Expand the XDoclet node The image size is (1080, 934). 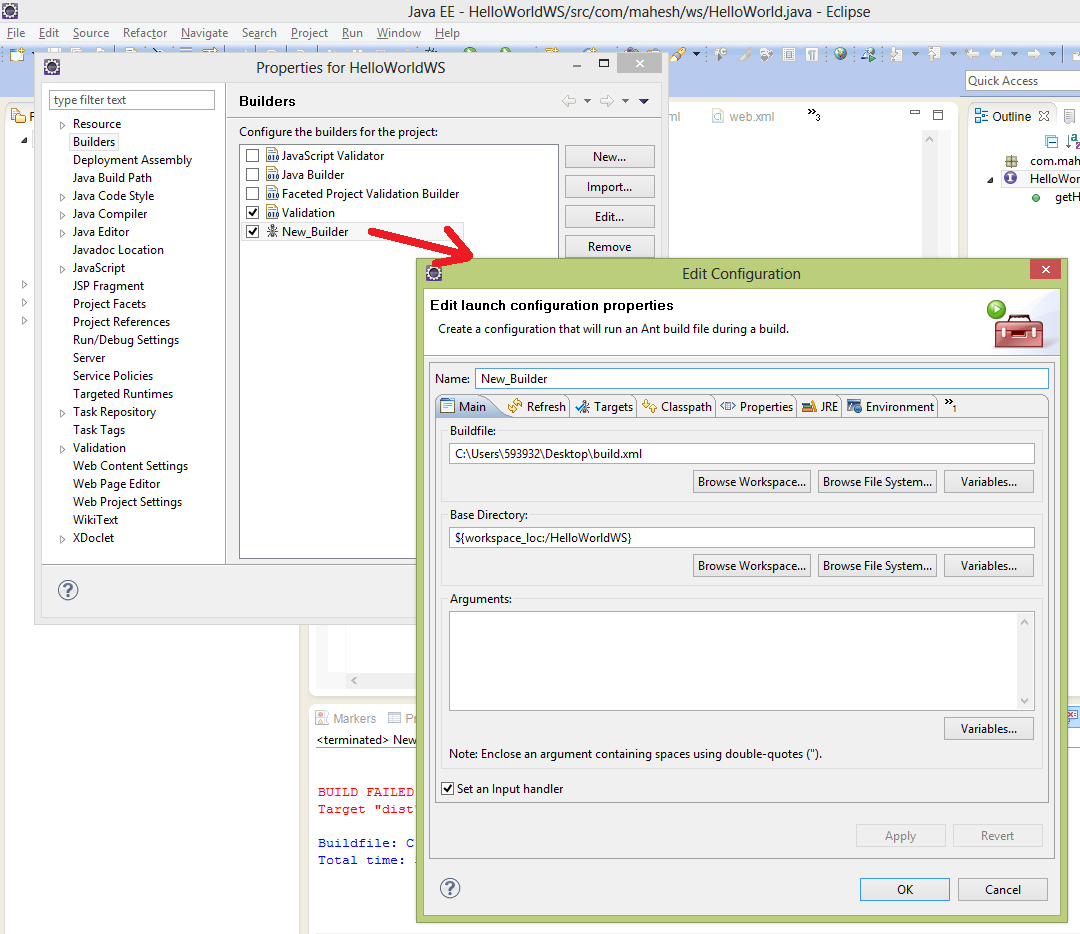tap(62, 539)
